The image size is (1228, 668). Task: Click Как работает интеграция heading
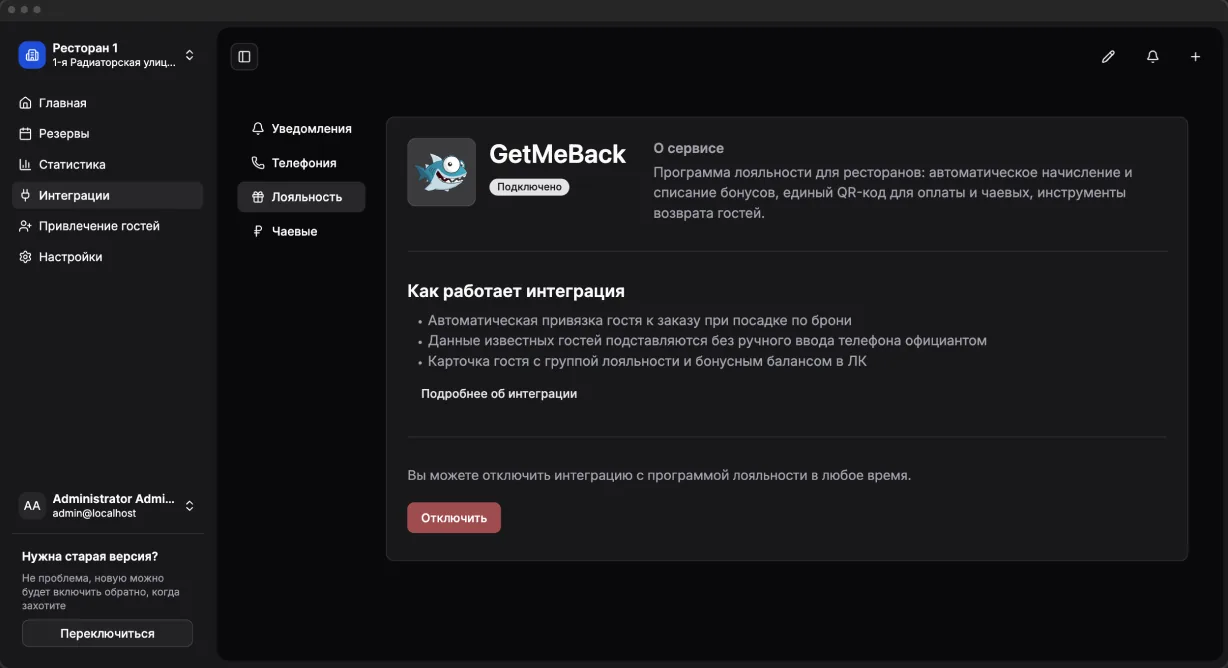pos(516,291)
